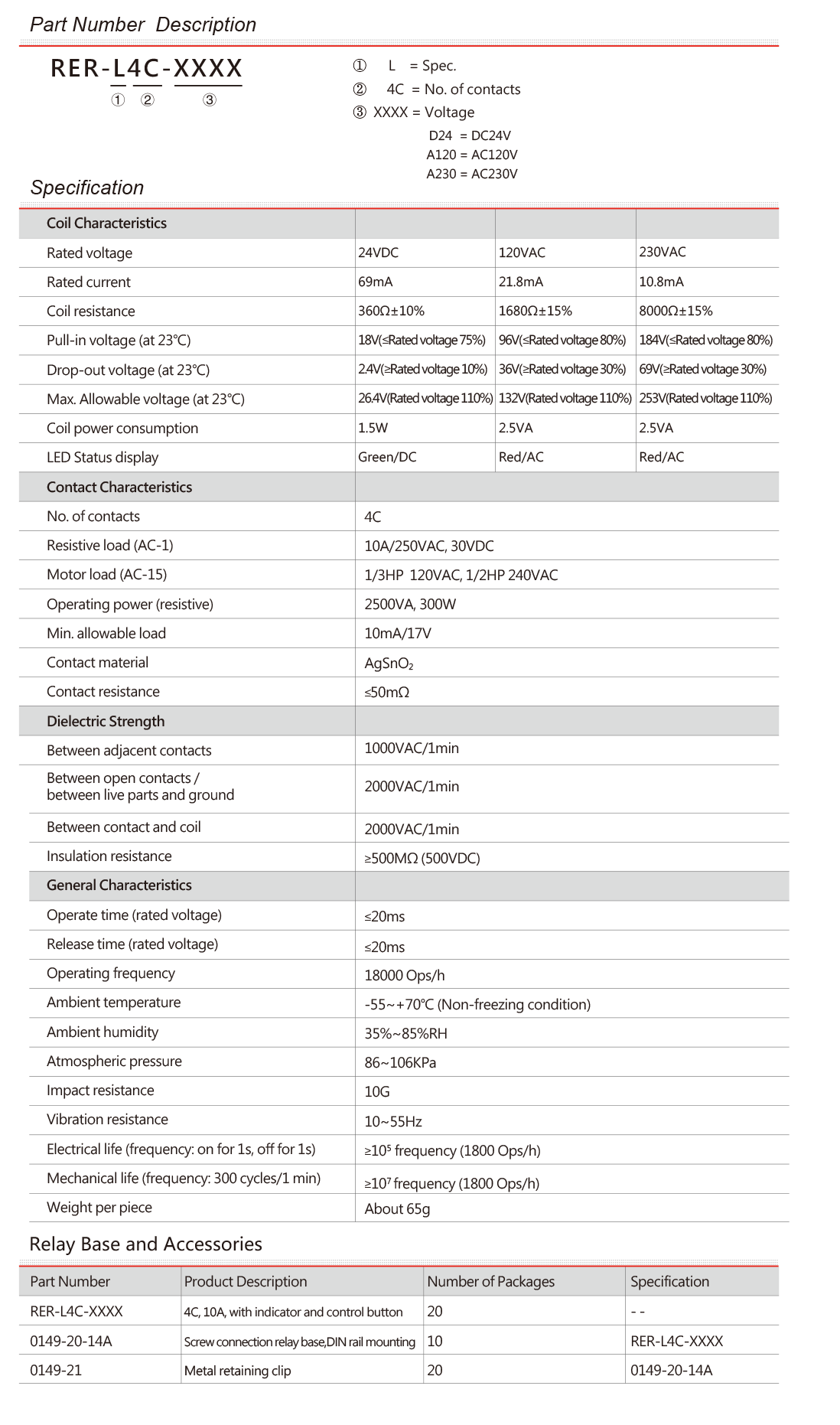This screenshot has height=1425, width=840.
Task: Select the 'A230 = AC230V' voltage code
Action: click(x=471, y=174)
